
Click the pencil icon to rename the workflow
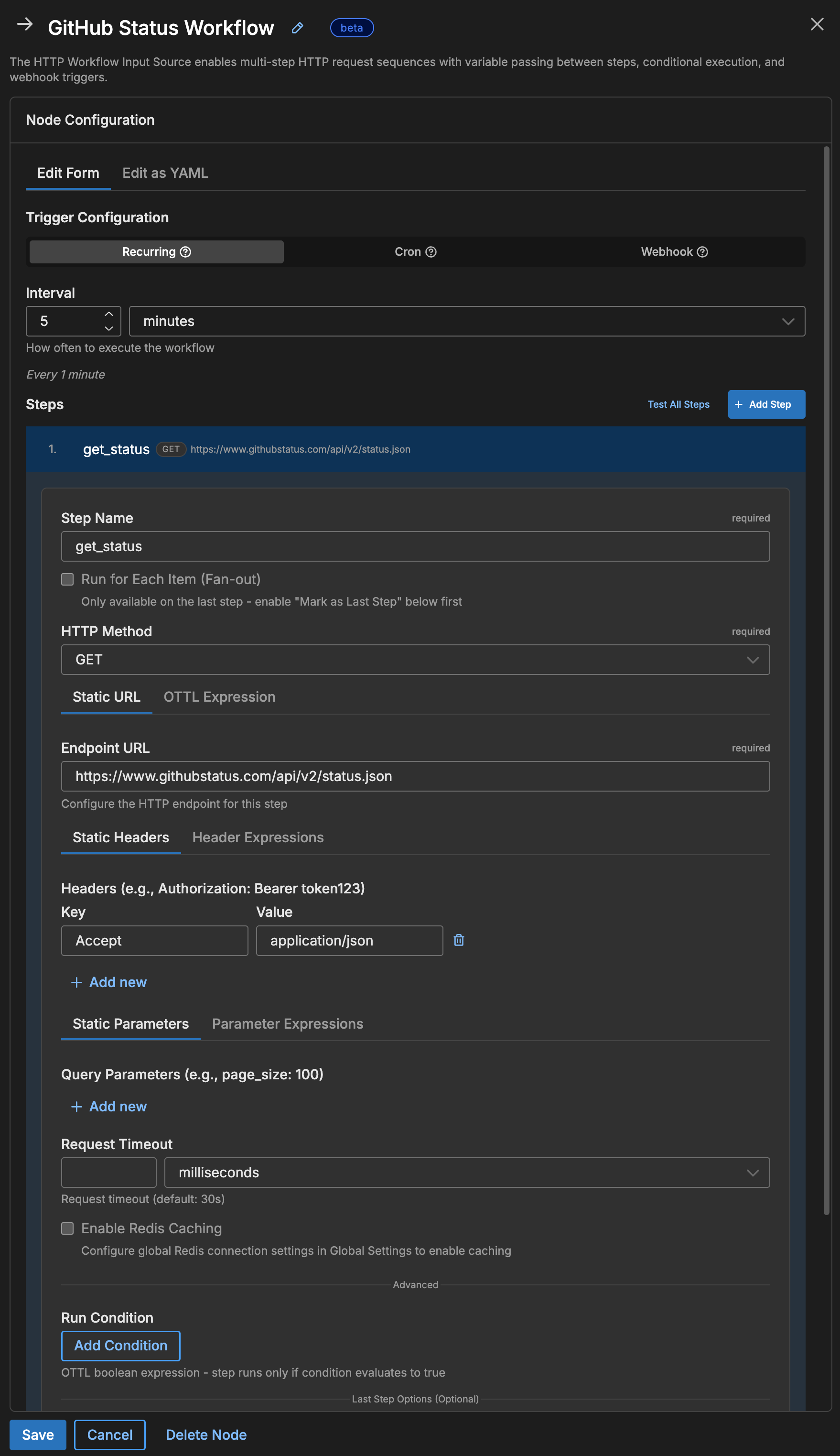pos(297,28)
